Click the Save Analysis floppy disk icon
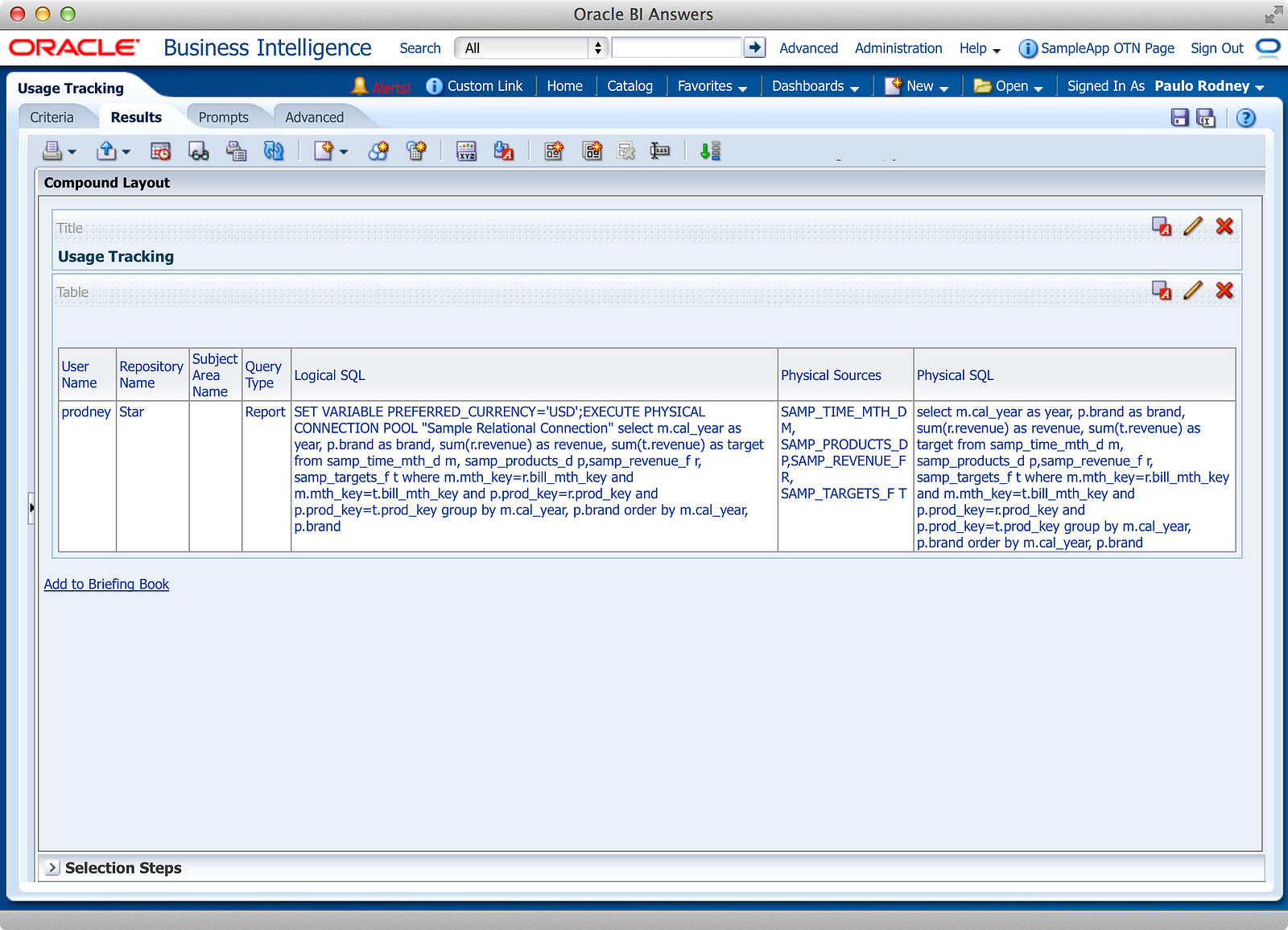 pos(1180,118)
